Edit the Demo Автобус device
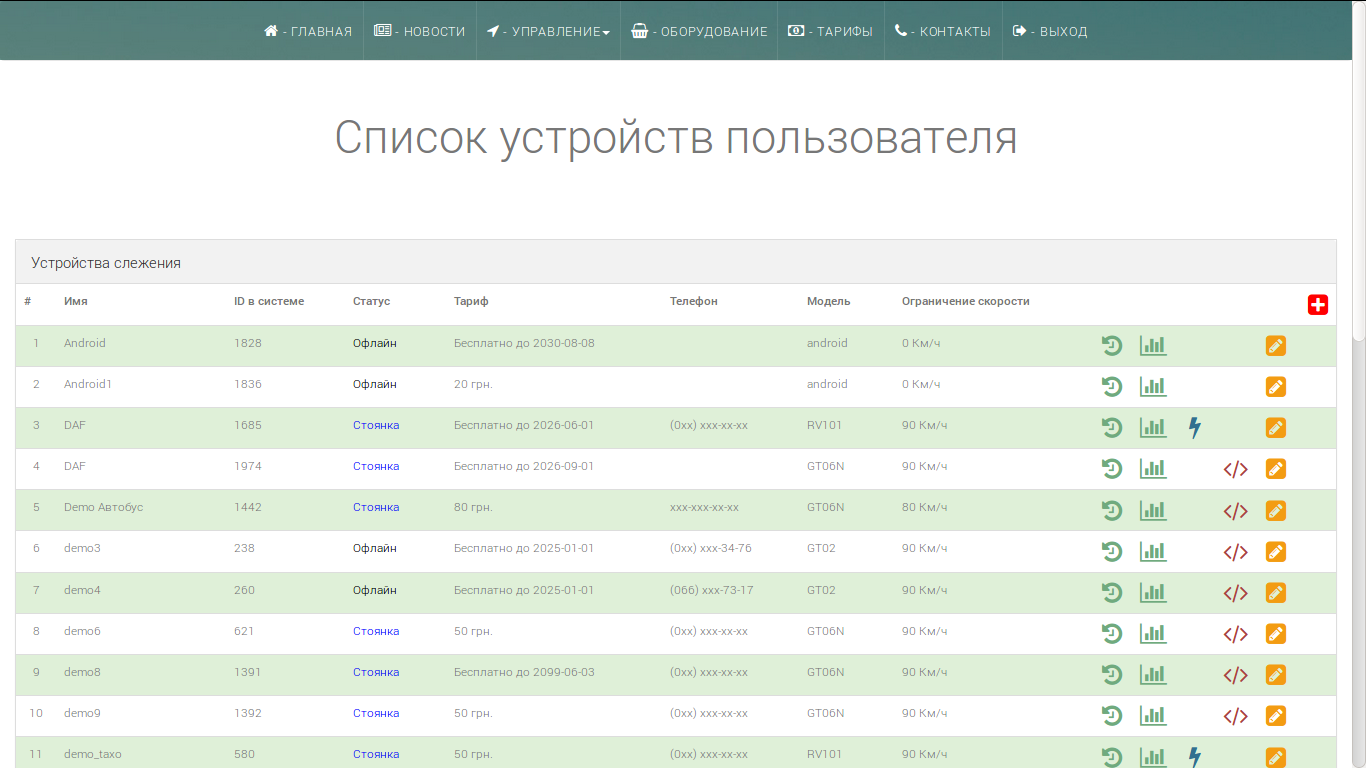Image resolution: width=1366 pixels, height=768 pixels. pyautogui.click(x=1275, y=511)
